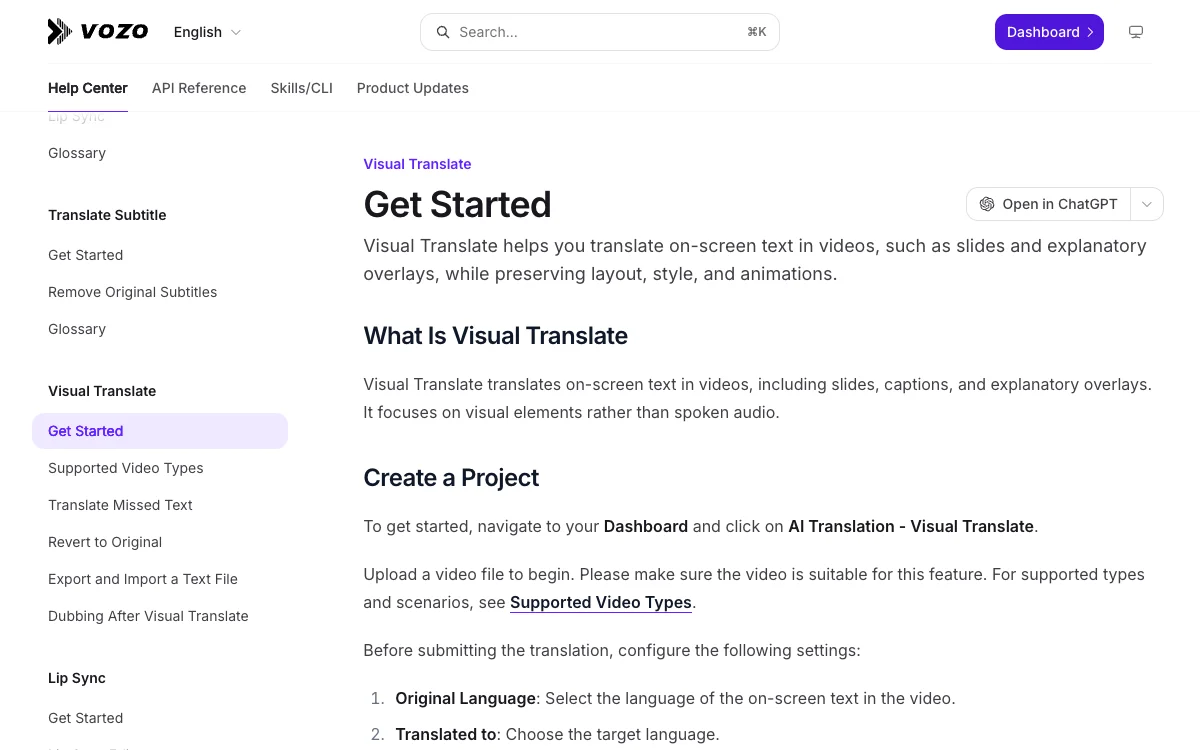
Task: Click the Translated to list item
Action: (557, 734)
